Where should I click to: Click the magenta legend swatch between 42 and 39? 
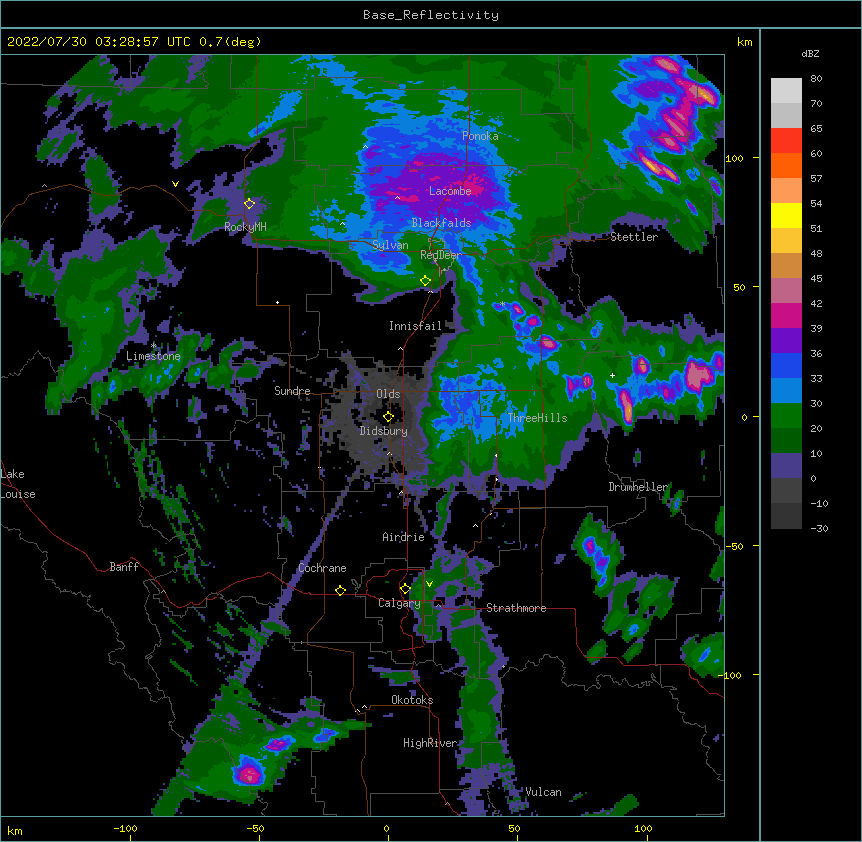pyautogui.click(x=786, y=316)
